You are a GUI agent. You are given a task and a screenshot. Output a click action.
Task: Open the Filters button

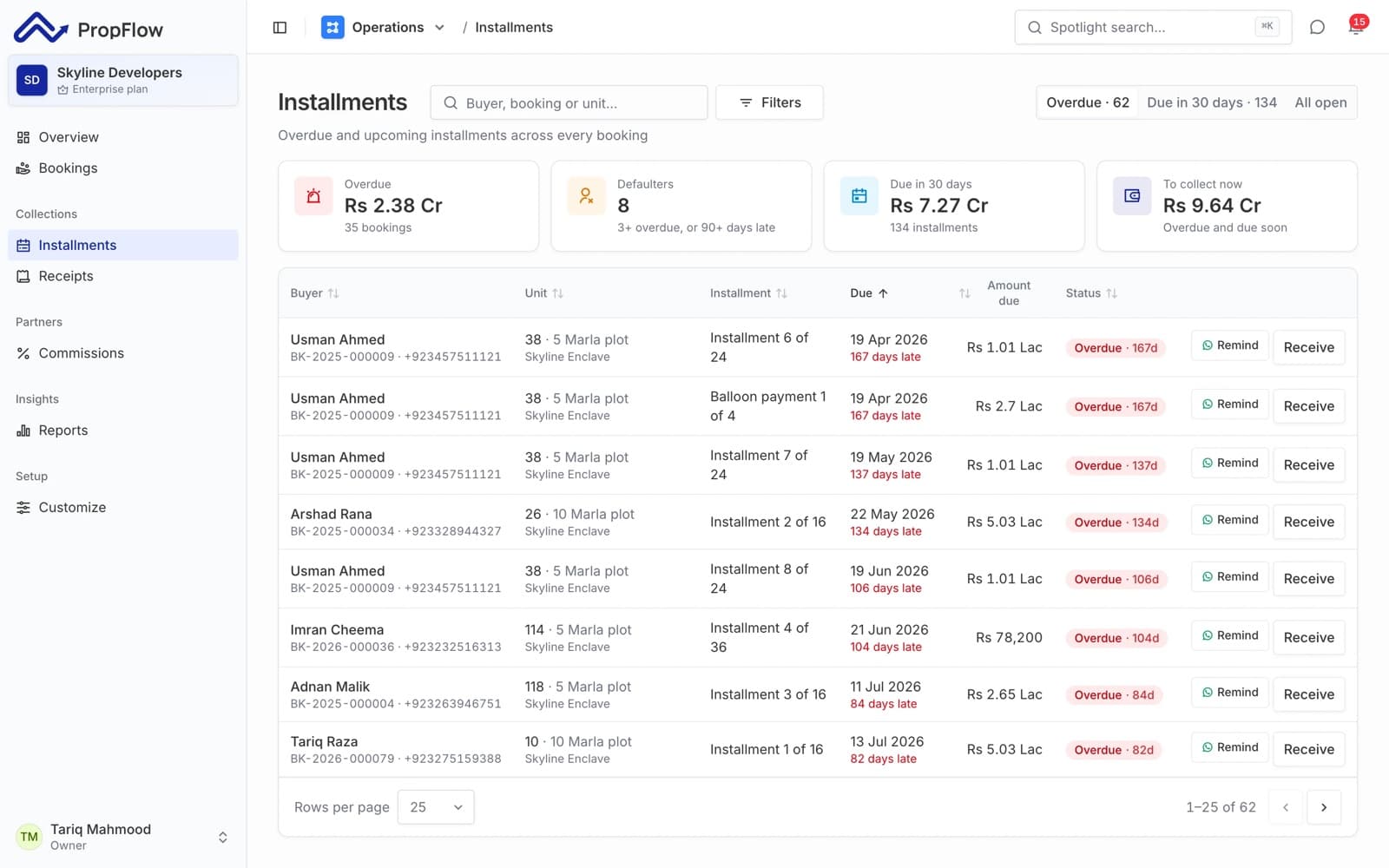(x=769, y=102)
